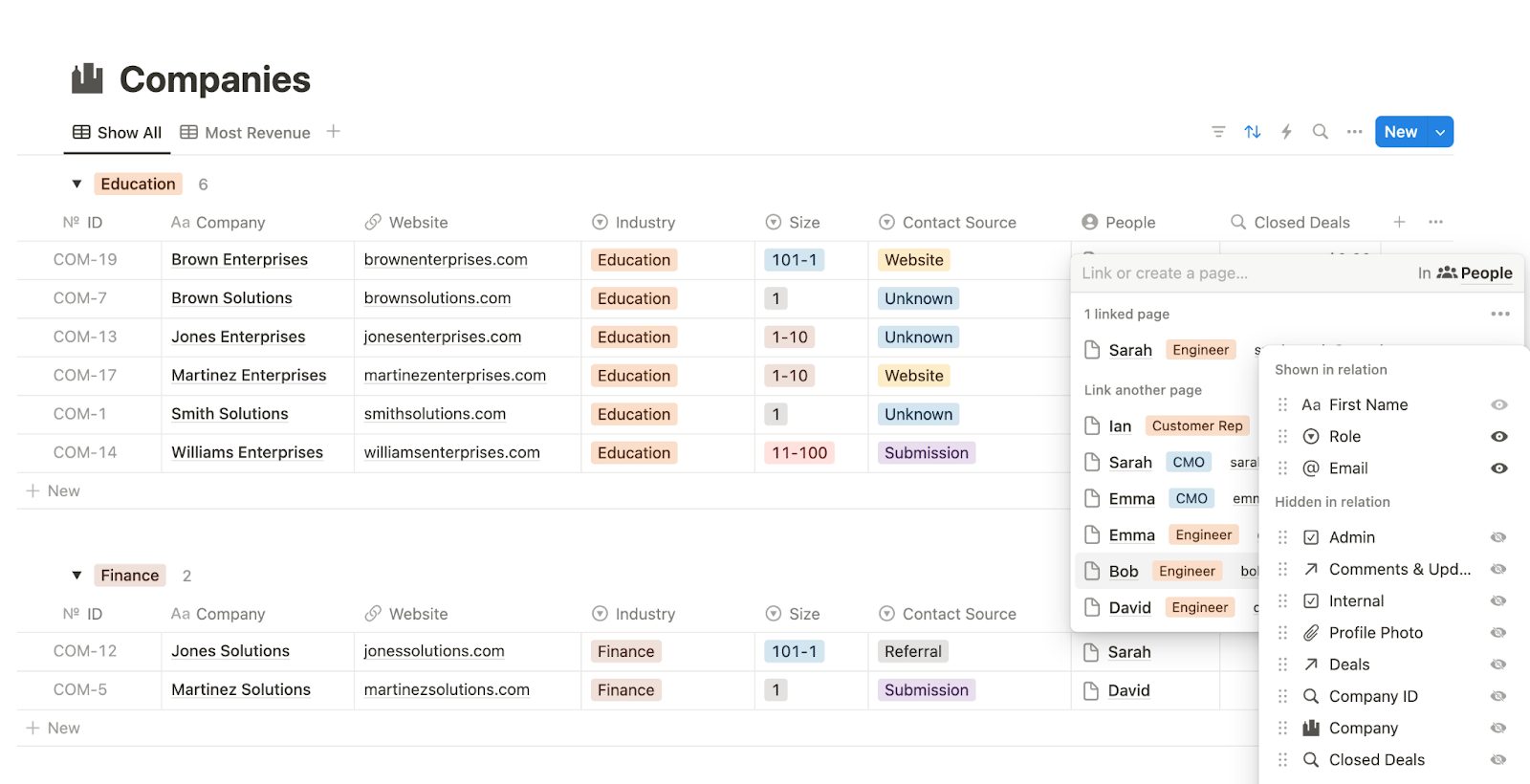The image size is (1530, 784).
Task: Open Education table column options dots
Action: (x=1435, y=222)
